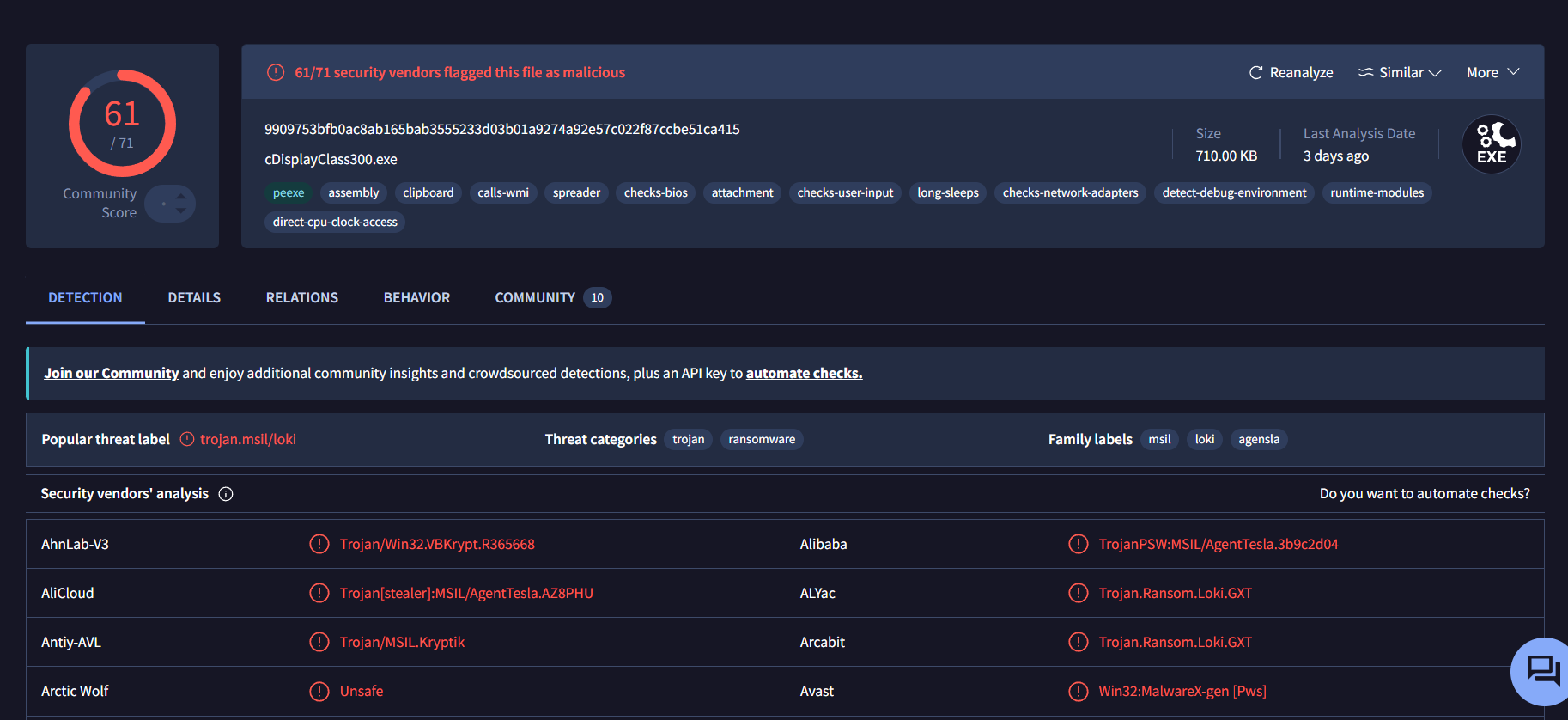Viewport: 1568px width, 720px height.
Task: Click the cDisplayClass300.exe file name
Action: pos(331,159)
